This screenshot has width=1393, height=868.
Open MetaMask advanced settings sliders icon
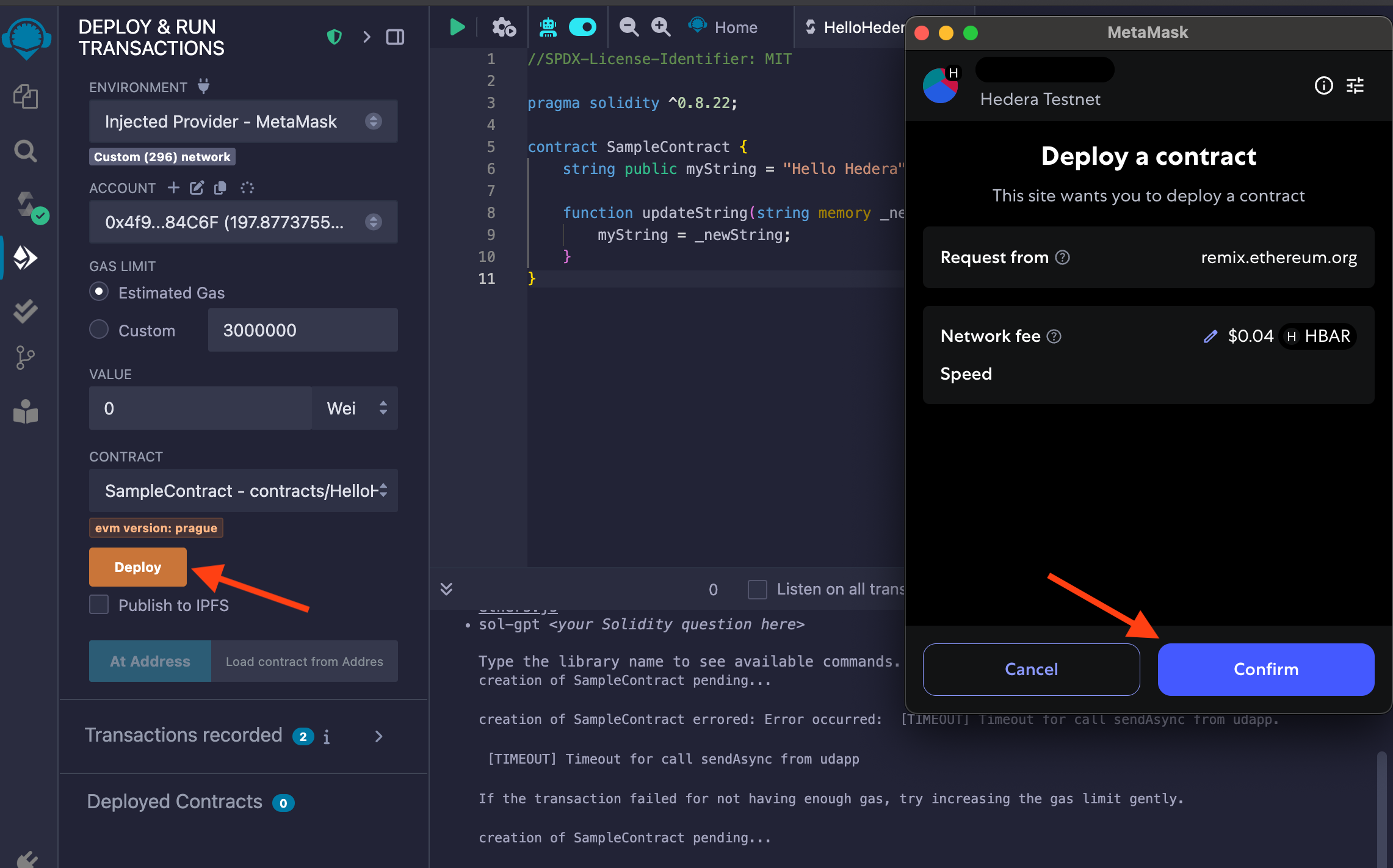[1355, 86]
